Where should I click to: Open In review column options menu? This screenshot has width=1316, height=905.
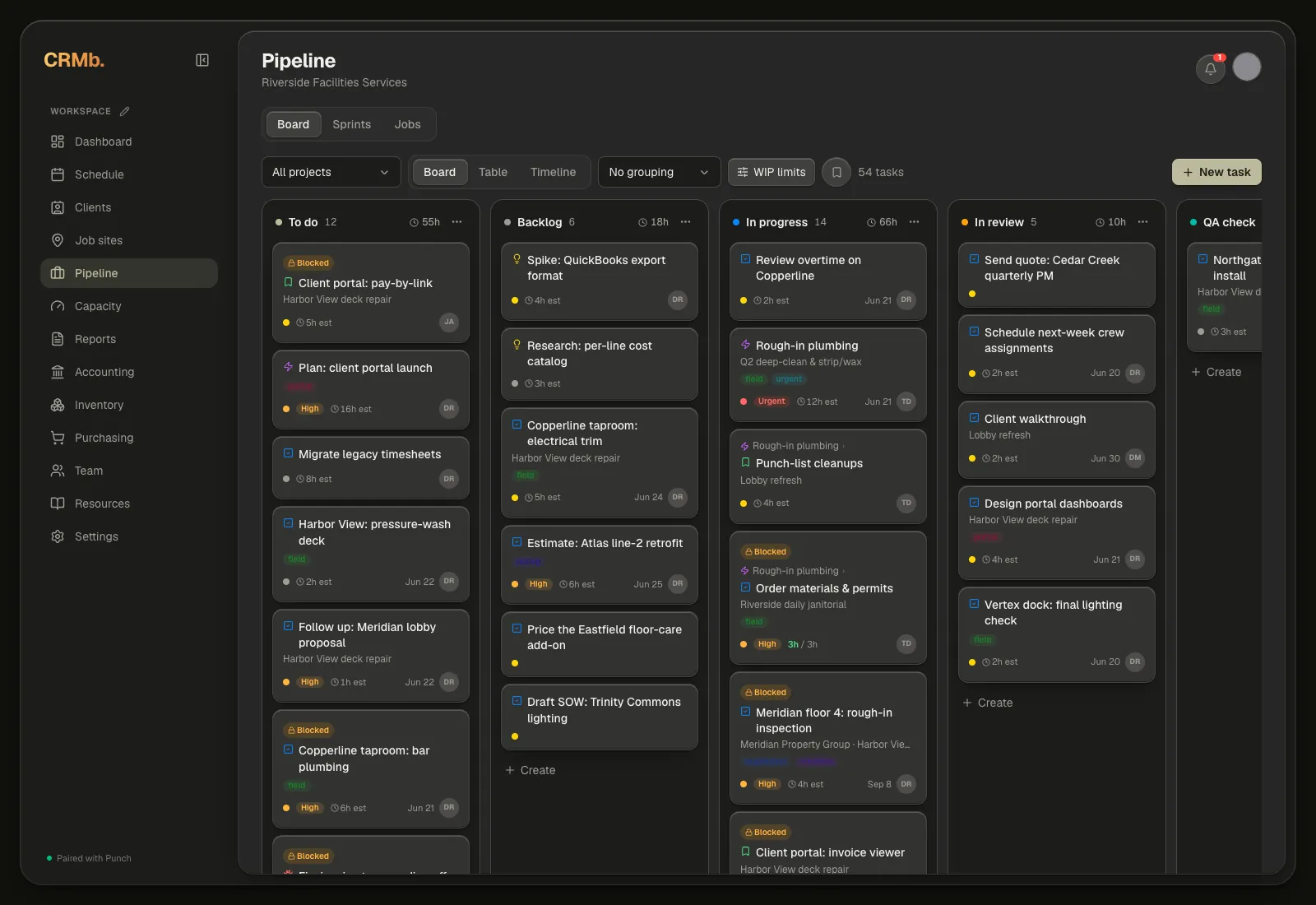coord(1143,222)
